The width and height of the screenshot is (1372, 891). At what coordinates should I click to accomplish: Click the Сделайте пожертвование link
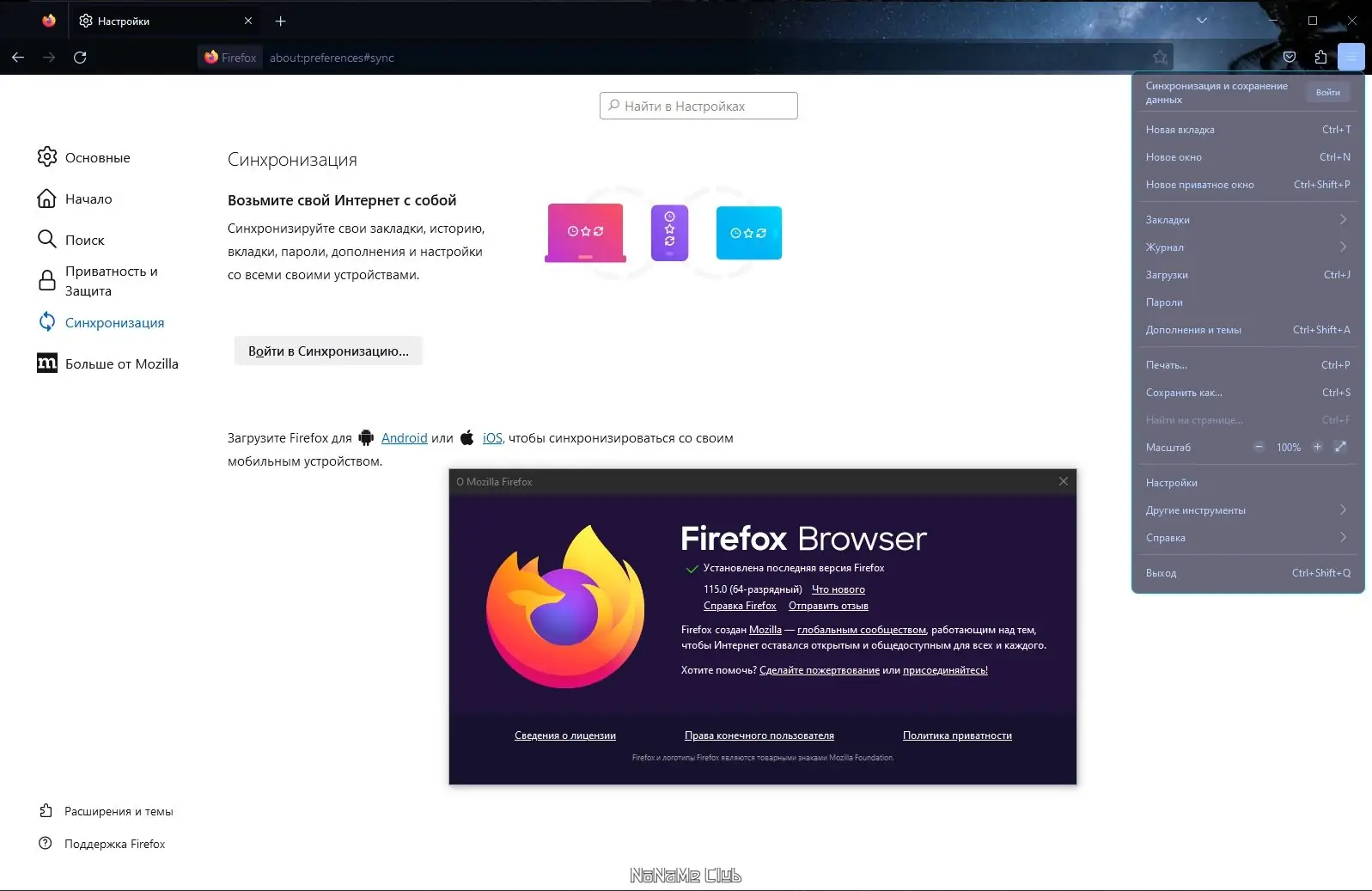820,670
